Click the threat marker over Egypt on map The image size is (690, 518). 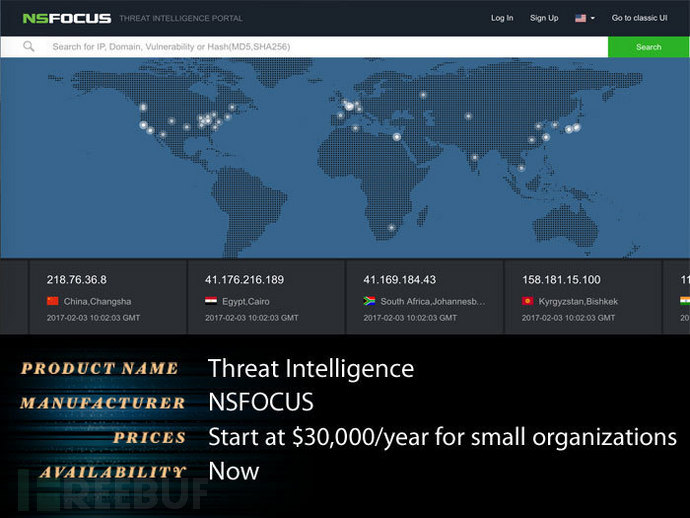[x=396, y=137]
